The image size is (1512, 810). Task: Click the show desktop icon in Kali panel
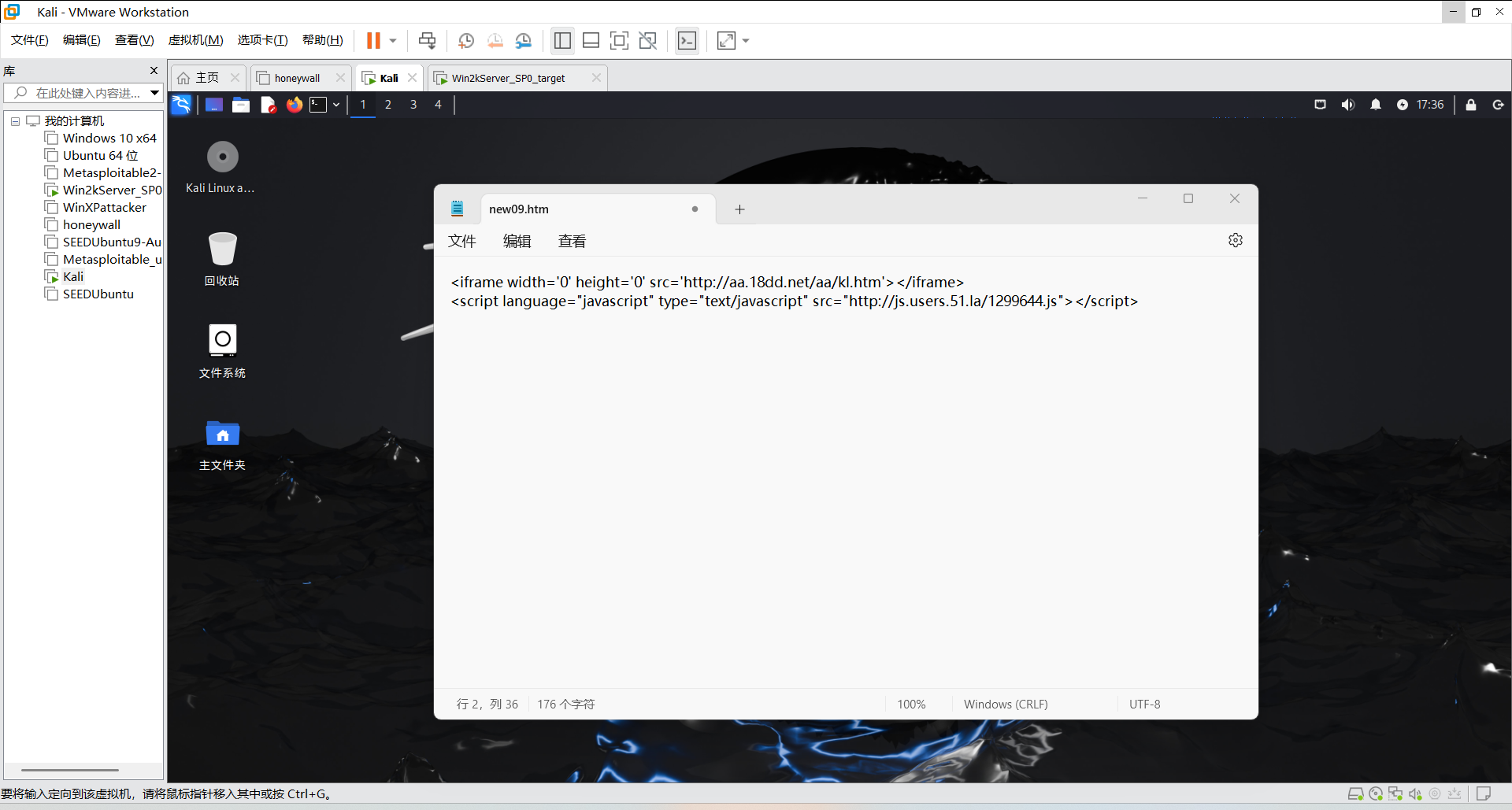[x=214, y=105]
